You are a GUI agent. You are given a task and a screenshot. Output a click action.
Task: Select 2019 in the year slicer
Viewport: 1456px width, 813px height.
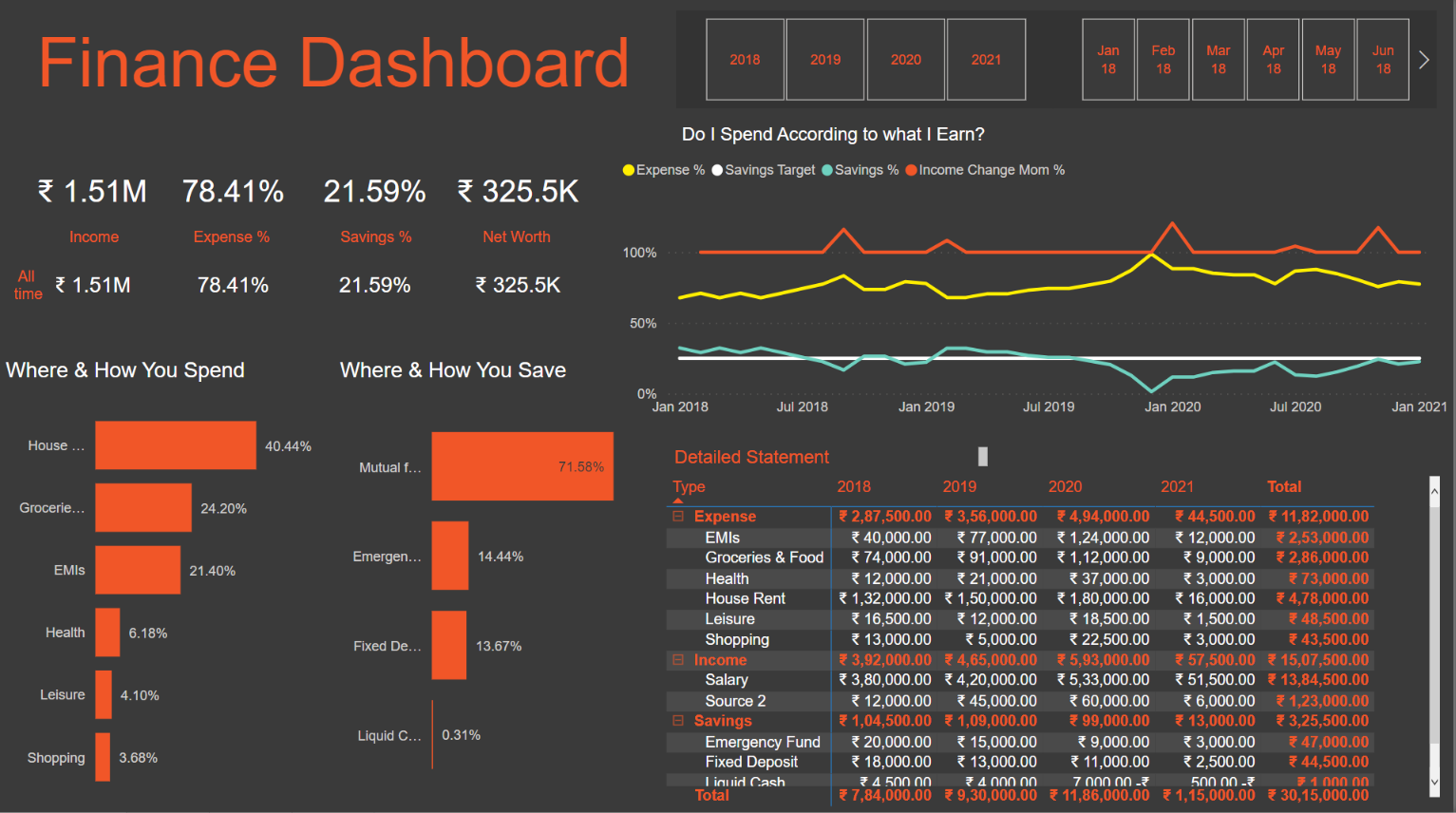824,59
